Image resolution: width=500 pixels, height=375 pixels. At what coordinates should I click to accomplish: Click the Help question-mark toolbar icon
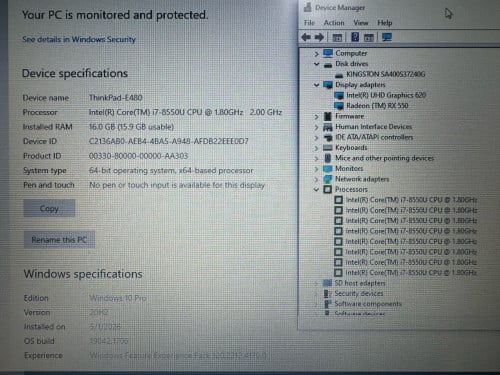pyautogui.click(x=355, y=37)
